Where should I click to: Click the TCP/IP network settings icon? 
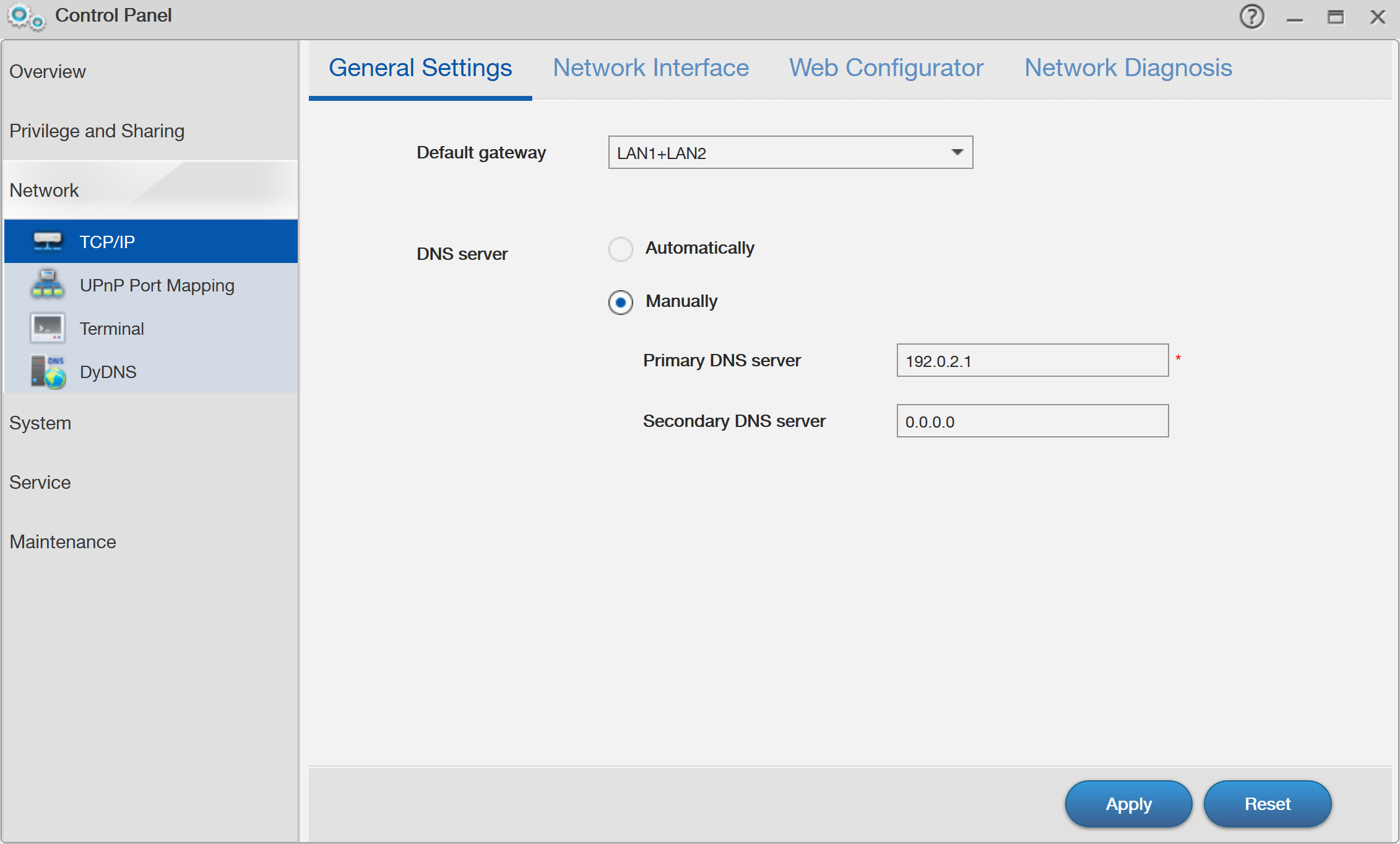48,241
